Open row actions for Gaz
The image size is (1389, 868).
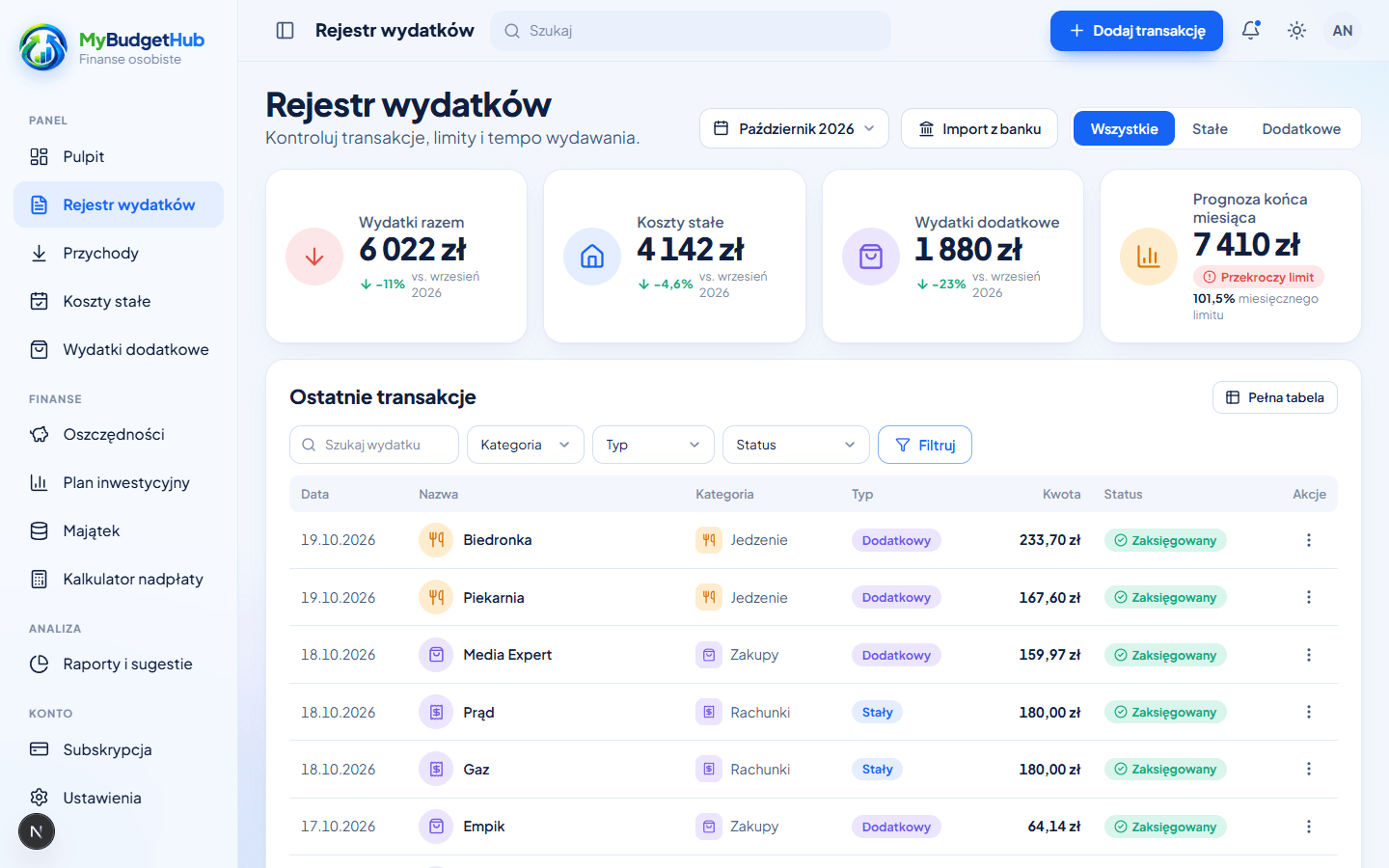tap(1309, 769)
